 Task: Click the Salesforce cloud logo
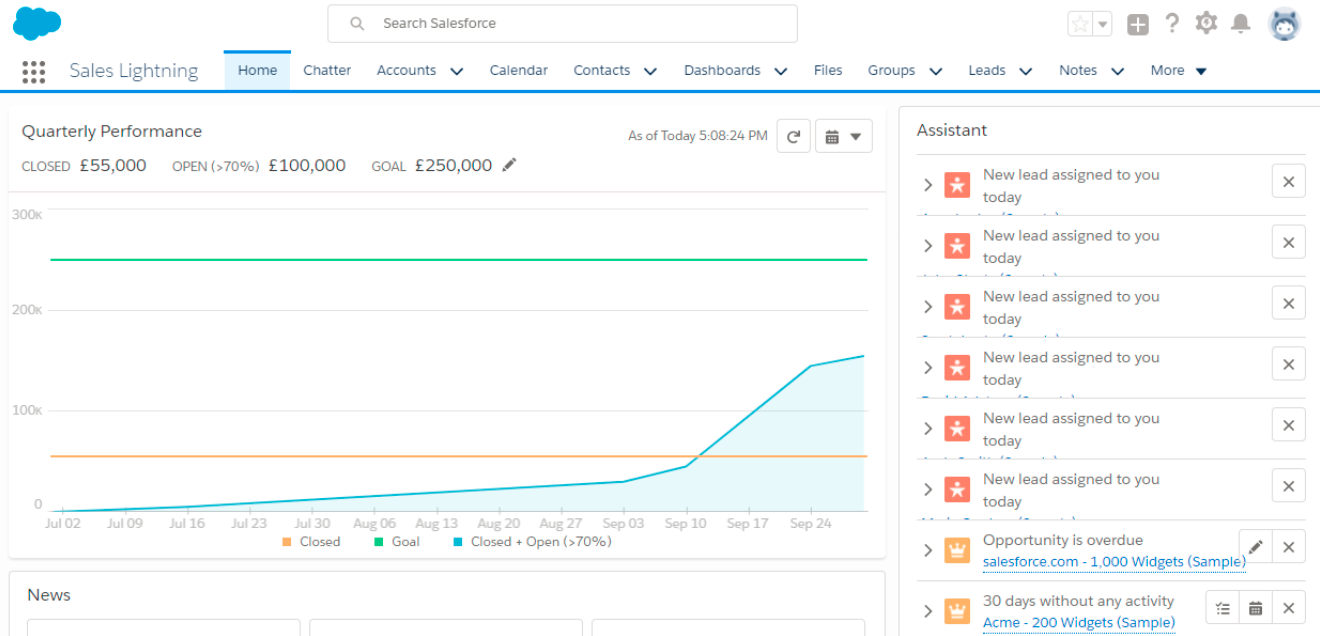click(37, 23)
